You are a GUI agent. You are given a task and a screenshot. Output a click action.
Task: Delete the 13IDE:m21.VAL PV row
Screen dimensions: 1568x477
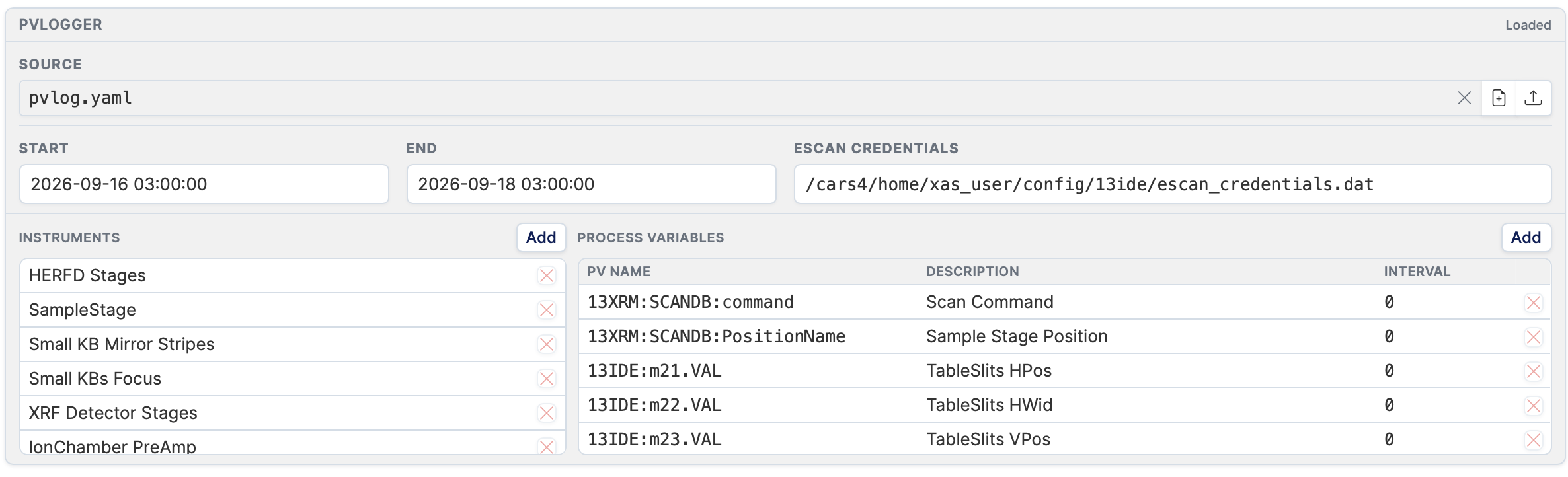point(1533,371)
